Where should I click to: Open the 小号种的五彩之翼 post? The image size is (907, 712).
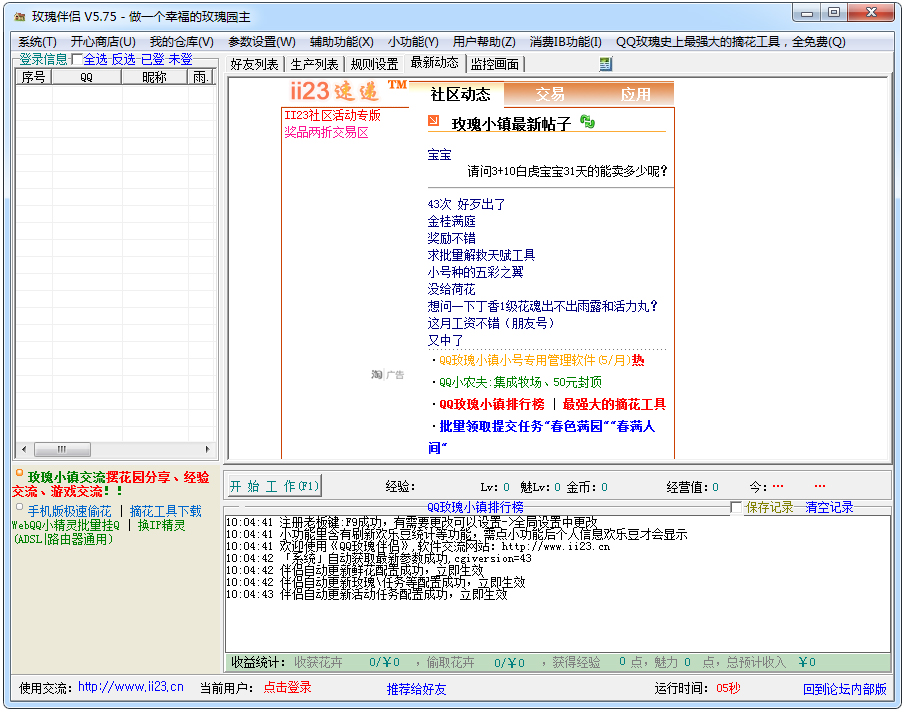click(x=475, y=272)
